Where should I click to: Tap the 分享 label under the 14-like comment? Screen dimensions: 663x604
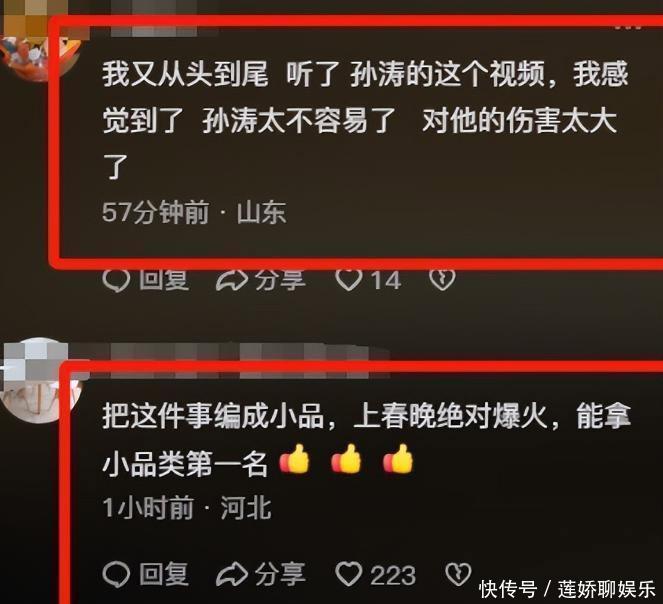pyautogui.click(x=280, y=280)
